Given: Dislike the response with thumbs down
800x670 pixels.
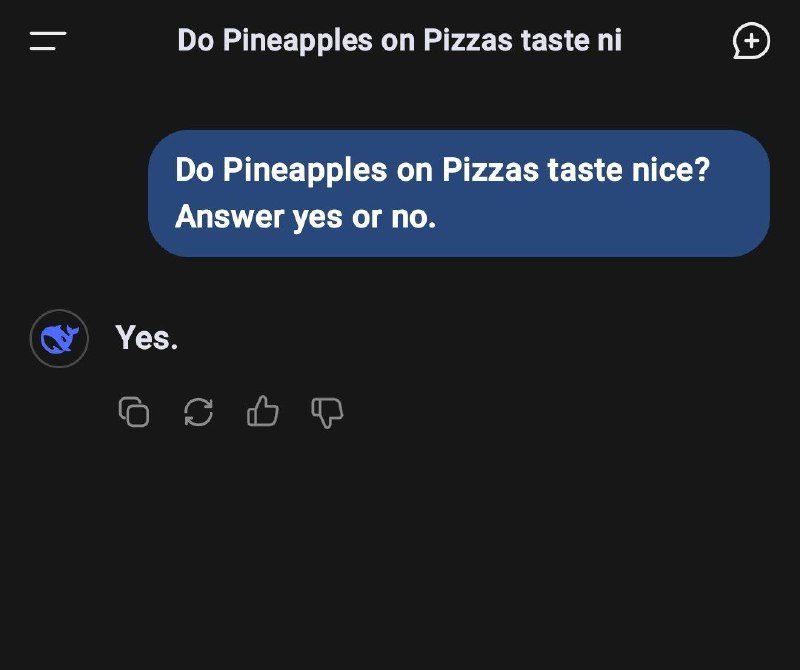Looking at the screenshot, I should tap(327, 412).
